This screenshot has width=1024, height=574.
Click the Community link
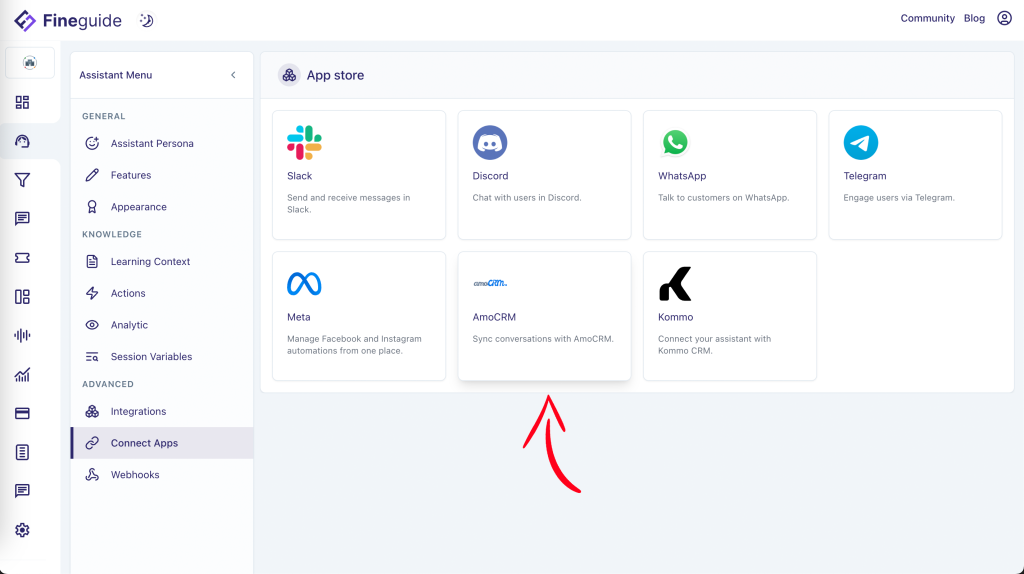tap(927, 18)
